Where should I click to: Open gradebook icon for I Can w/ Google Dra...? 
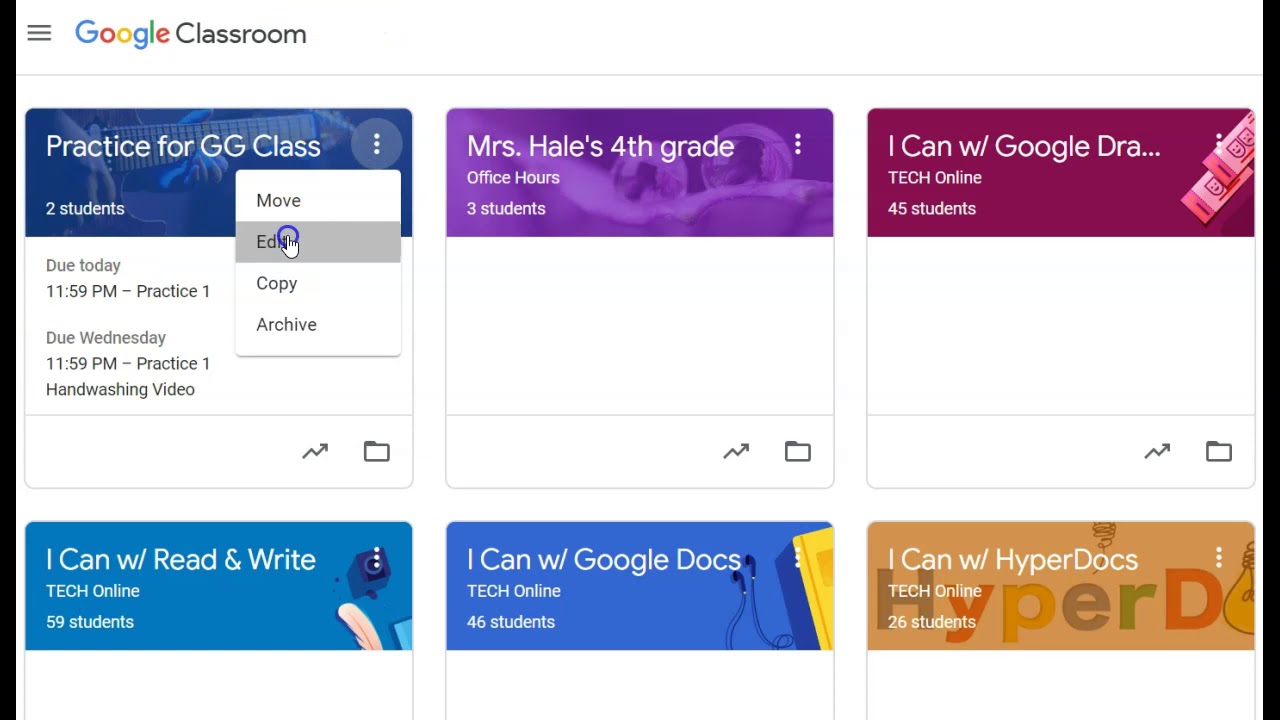point(1157,452)
